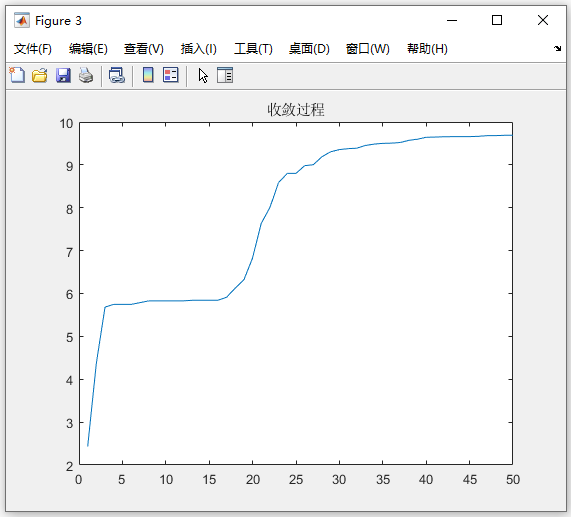Click the dock figure arrow at menu bar right
The image size is (571, 517).
(x=557, y=48)
